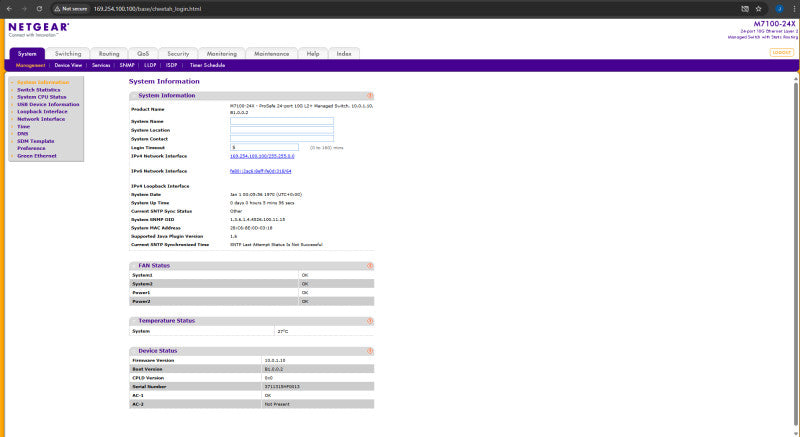800x437 pixels.
Task: Open the QoS tab
Action: click(143, 54)
